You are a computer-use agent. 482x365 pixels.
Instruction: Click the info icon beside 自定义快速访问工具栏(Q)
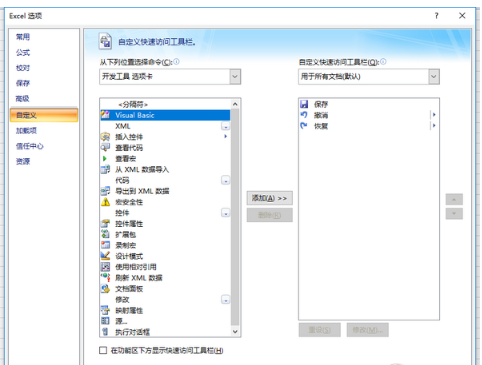(383, 62)
